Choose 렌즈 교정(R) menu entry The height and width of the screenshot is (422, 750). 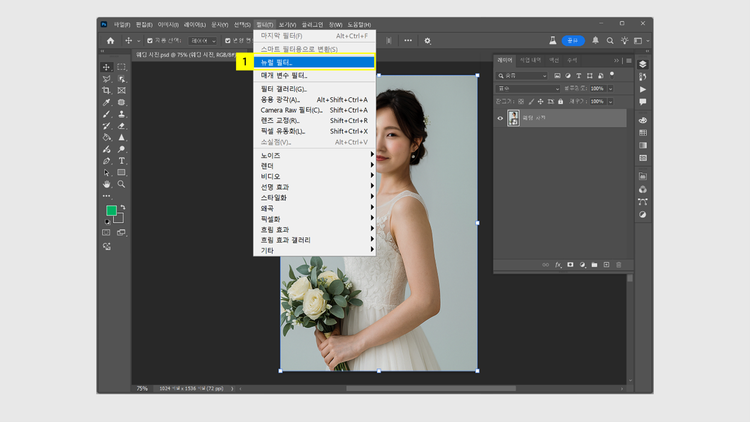314,121
